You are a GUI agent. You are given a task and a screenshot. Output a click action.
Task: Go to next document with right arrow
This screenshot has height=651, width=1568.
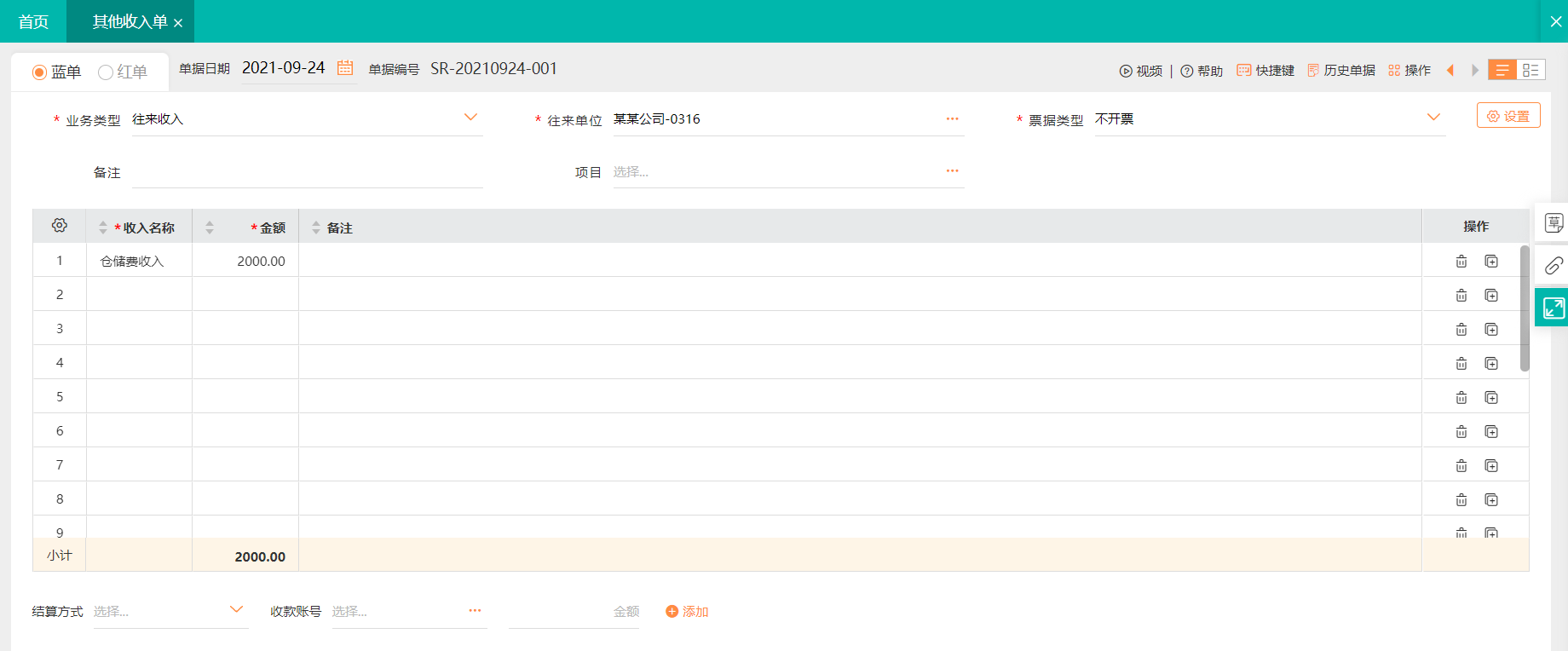pos(1475,71)
